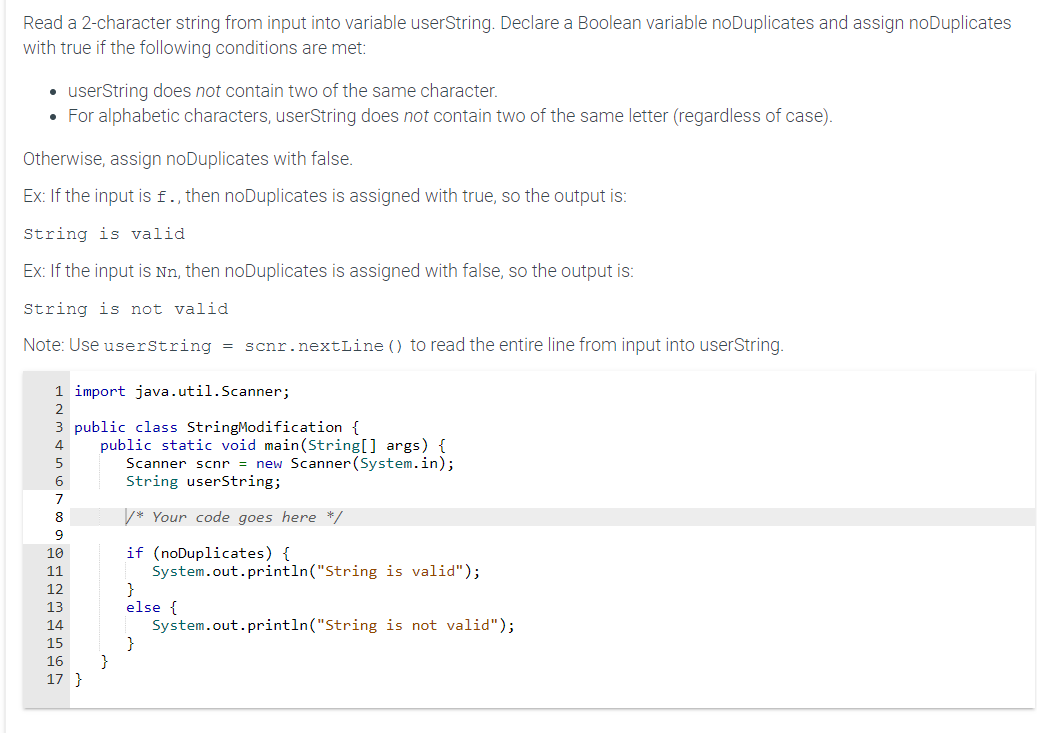Click line number 1 in the gutter
The image size is (1037, 733).
click(x=58, y=391)
